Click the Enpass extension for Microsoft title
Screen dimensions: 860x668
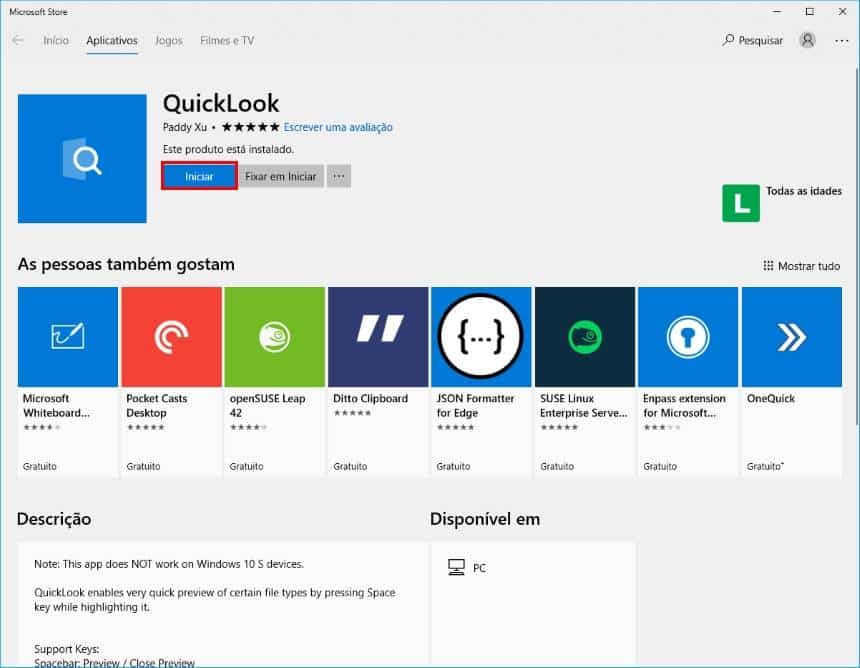684,405
